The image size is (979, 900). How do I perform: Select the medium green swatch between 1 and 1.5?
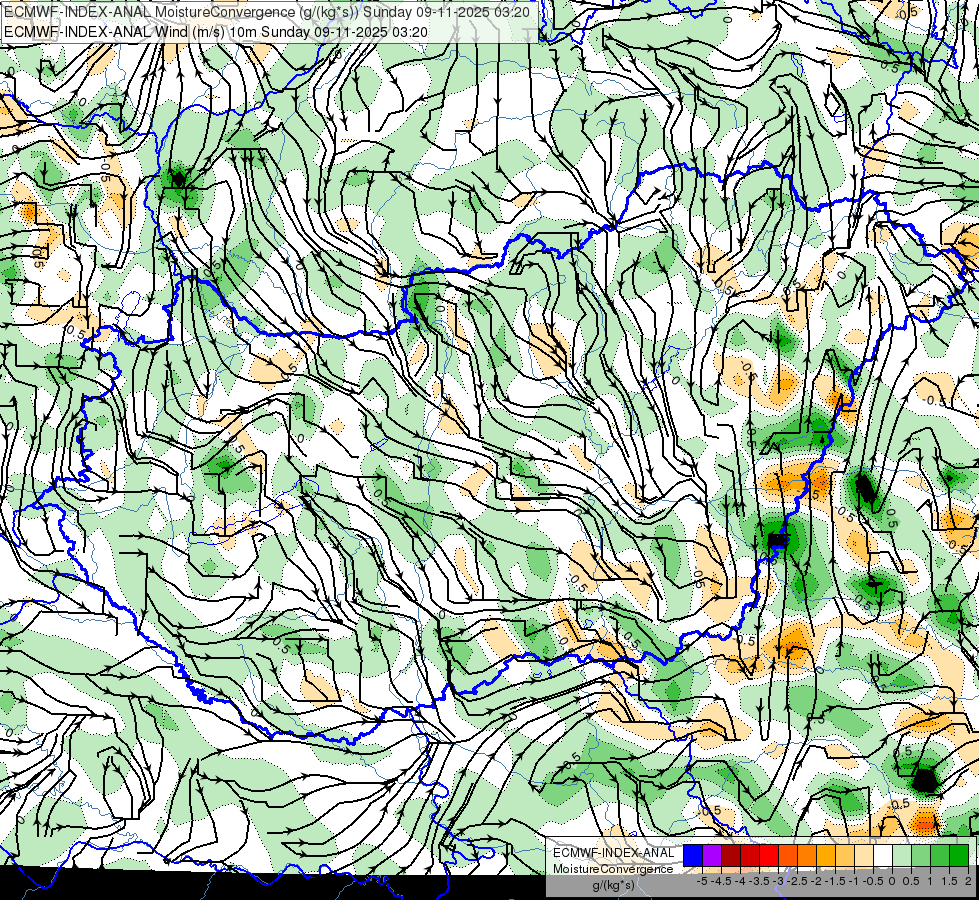pos(940,856)
